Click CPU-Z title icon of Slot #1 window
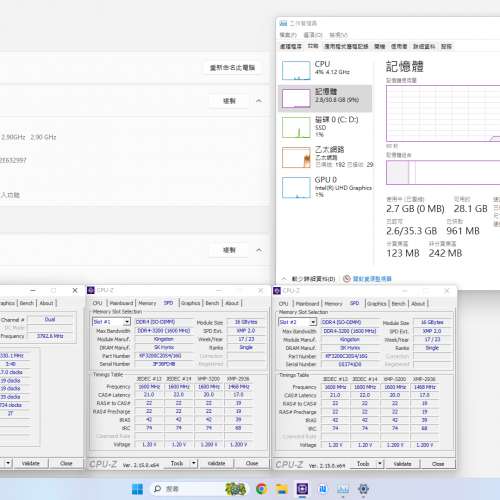This screenshot has height=500, width=500. [x=91, y=290]
